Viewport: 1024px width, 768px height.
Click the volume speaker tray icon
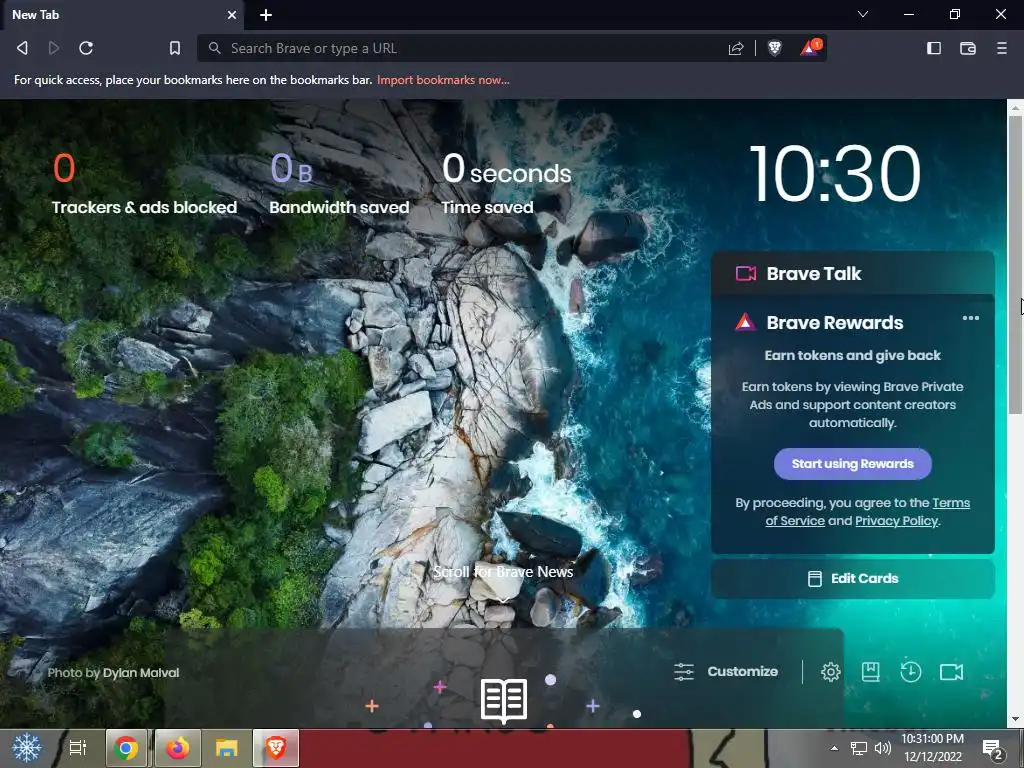pyautogui.click(x=882, y=748)
